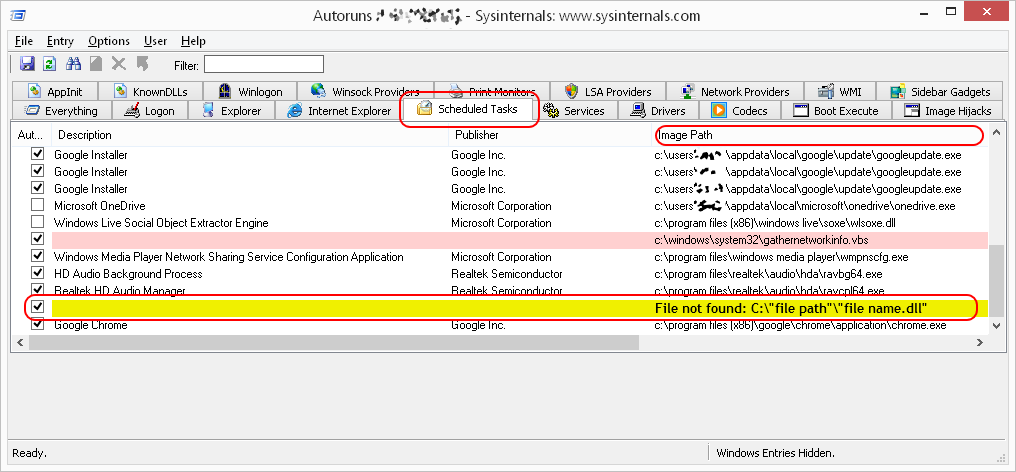Click the Refresh toolbar icon

tap(49, 64)
